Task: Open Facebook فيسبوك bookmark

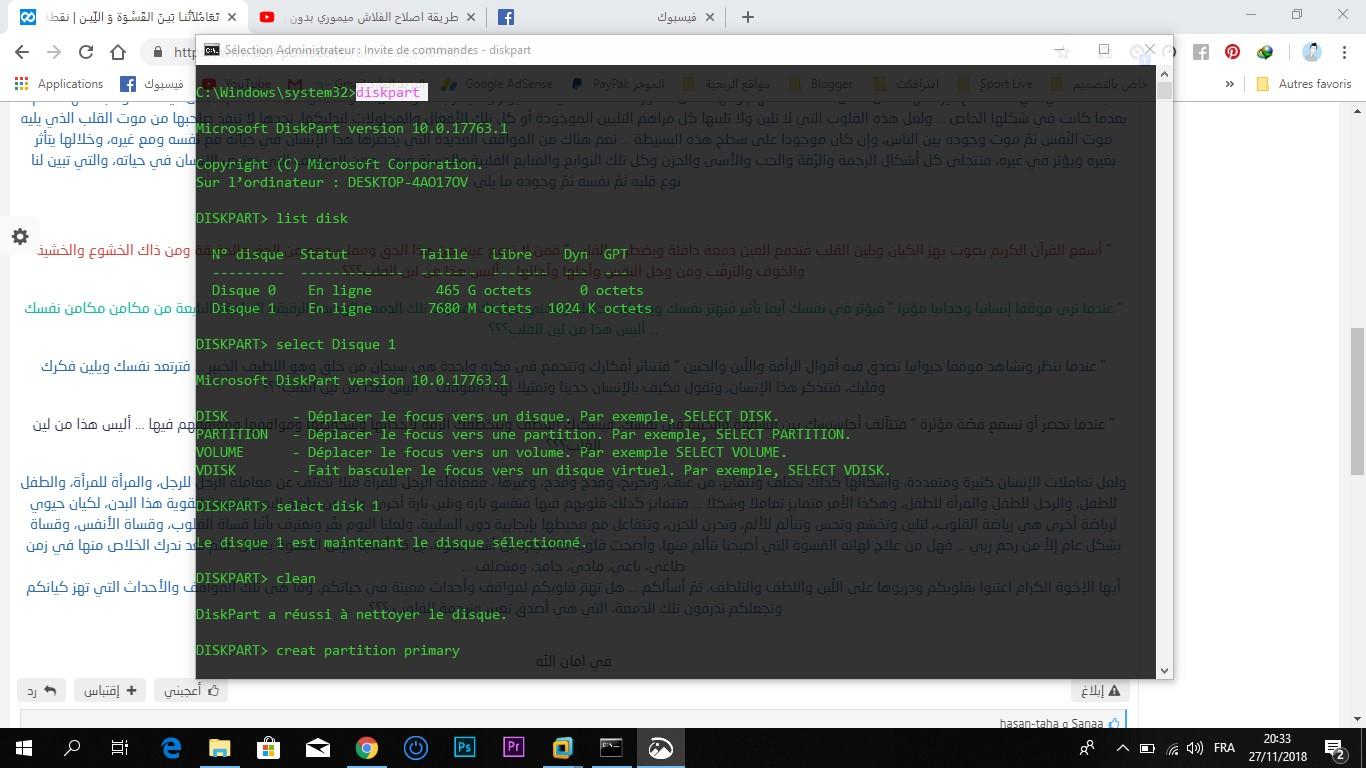Action: pyautogui.click(x=150, y=84)
